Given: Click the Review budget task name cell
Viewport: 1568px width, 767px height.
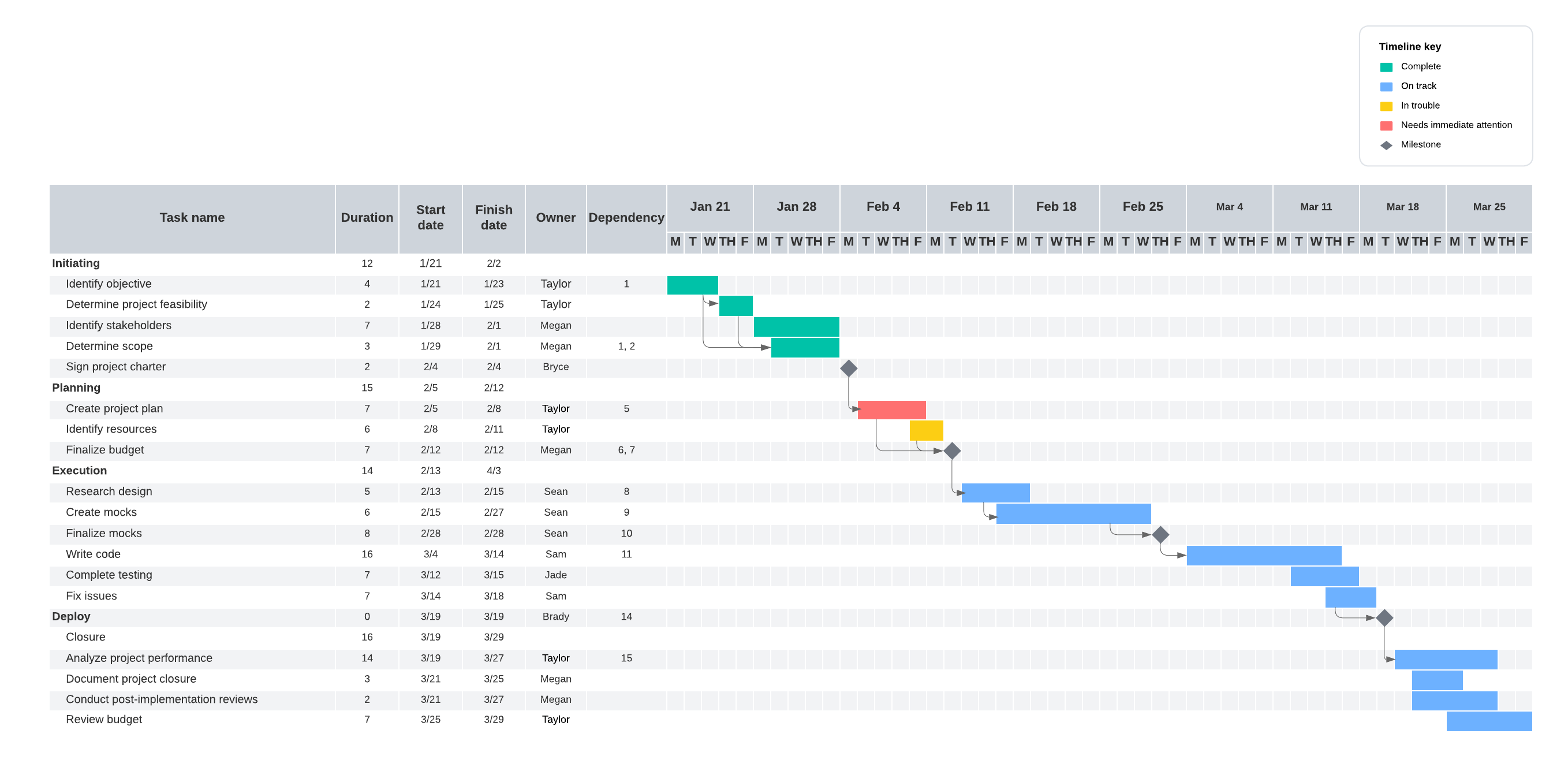Looking at the screenshot, I should 104,720.
